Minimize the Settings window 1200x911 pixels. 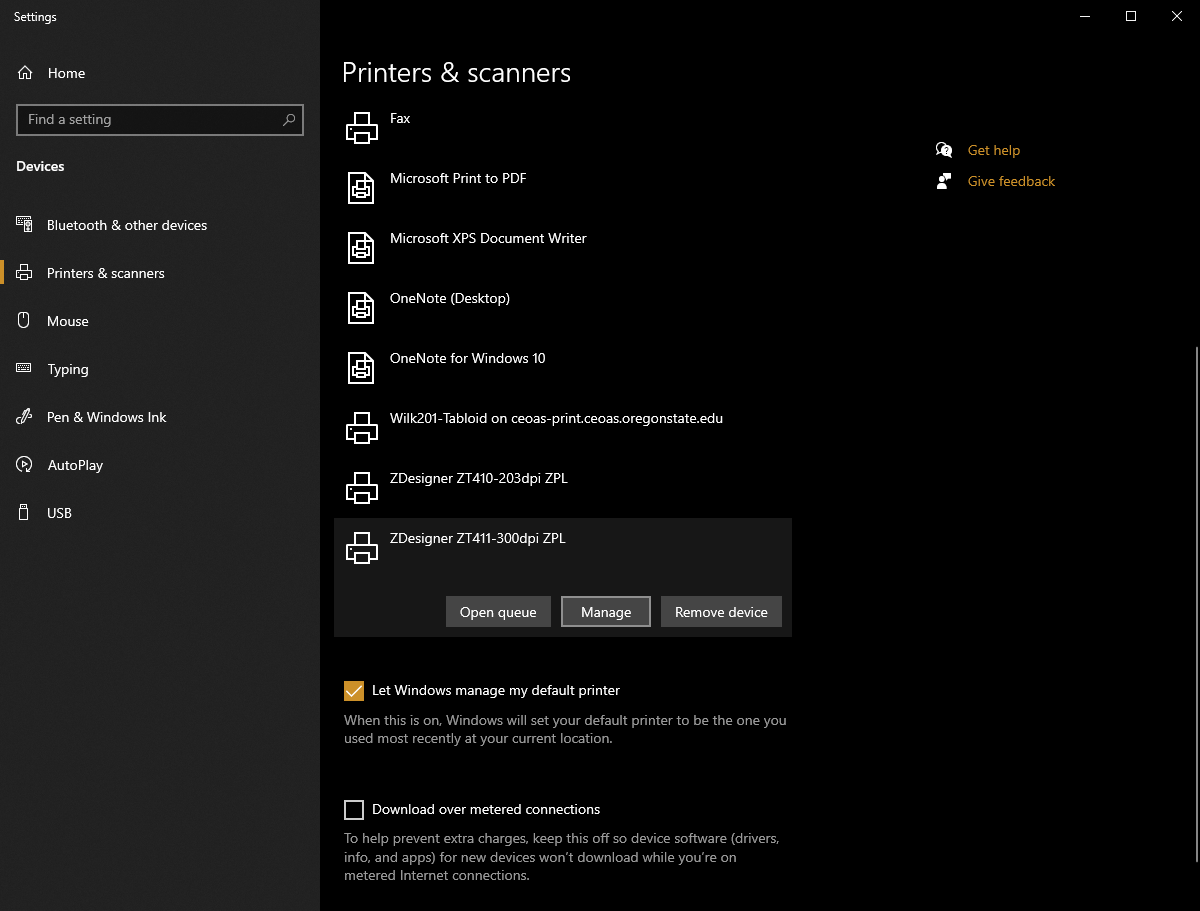(1085, 16)
